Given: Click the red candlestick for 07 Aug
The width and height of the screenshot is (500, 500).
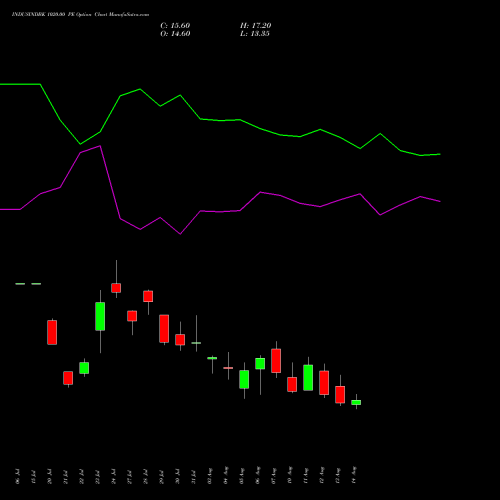Looking at the screenshot, I should 276,361.
